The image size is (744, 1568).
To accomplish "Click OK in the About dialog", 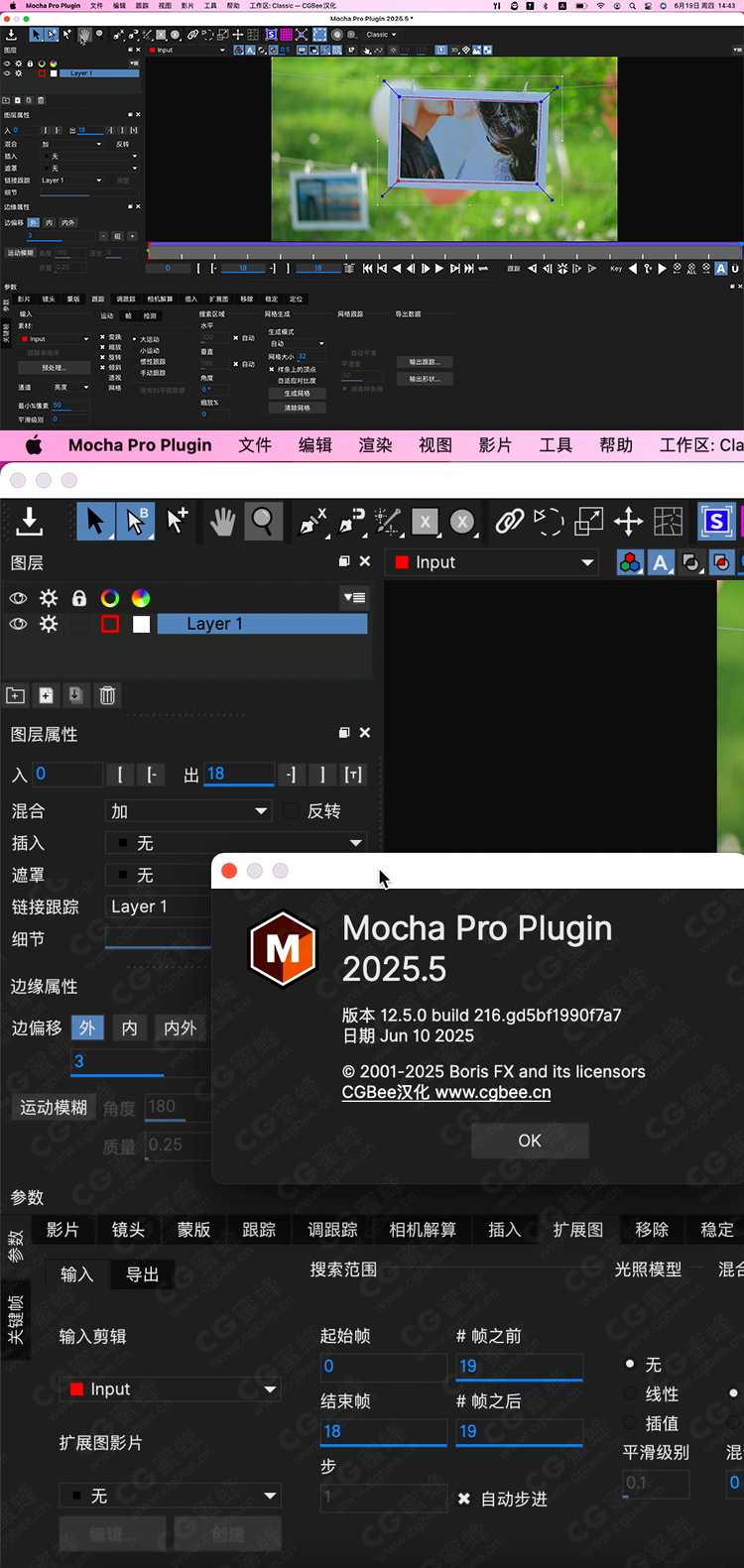I will point(530,1141).
